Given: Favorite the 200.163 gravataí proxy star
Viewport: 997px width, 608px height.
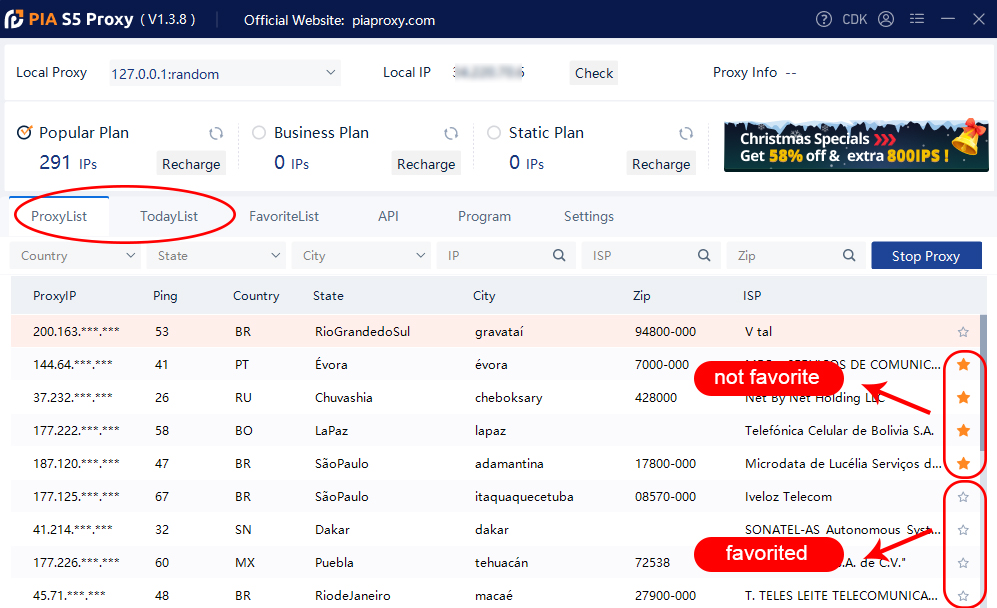Looking at the screenshot, I should pos(963,331).
